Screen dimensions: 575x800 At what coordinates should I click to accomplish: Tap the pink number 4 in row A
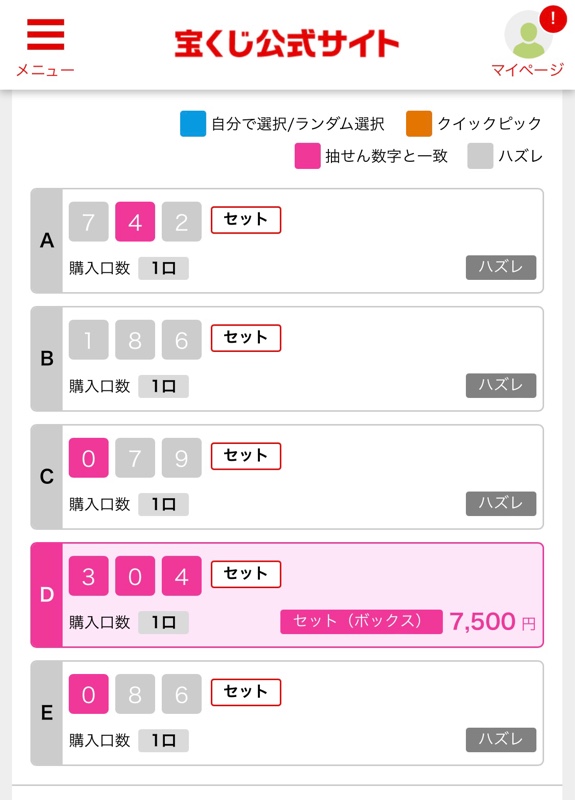[135, 221]
